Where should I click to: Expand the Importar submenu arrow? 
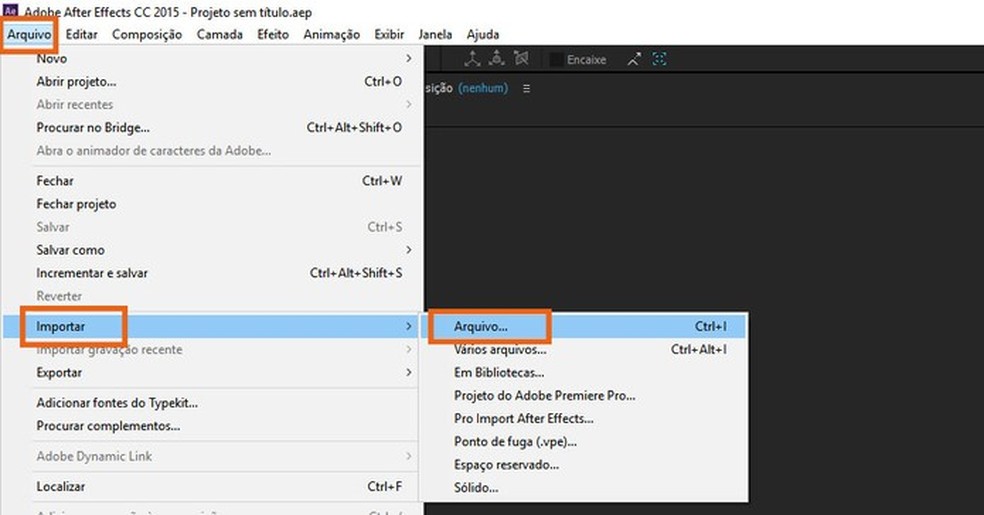pos(409,326)
